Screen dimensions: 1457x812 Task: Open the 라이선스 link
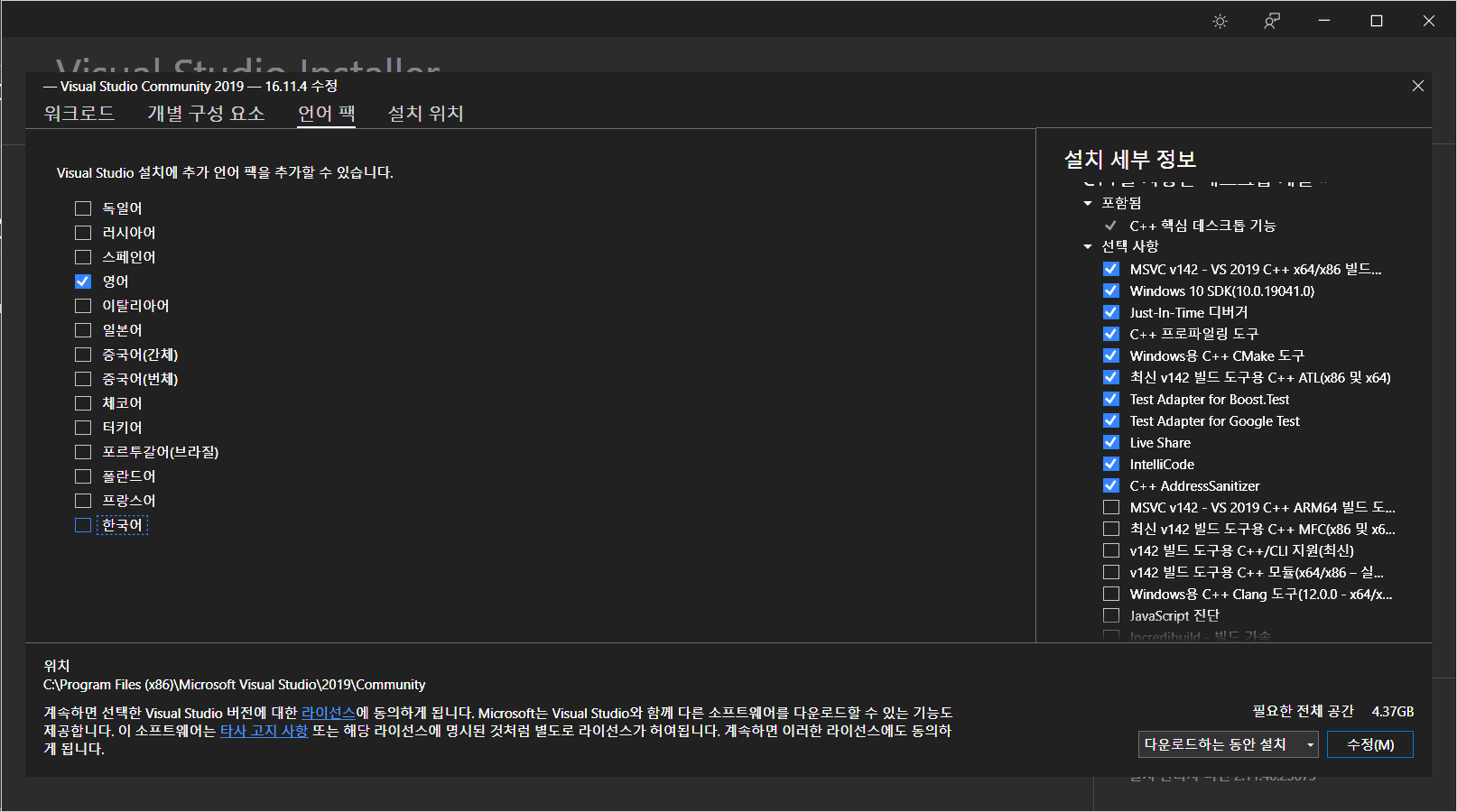pos(329,713)
